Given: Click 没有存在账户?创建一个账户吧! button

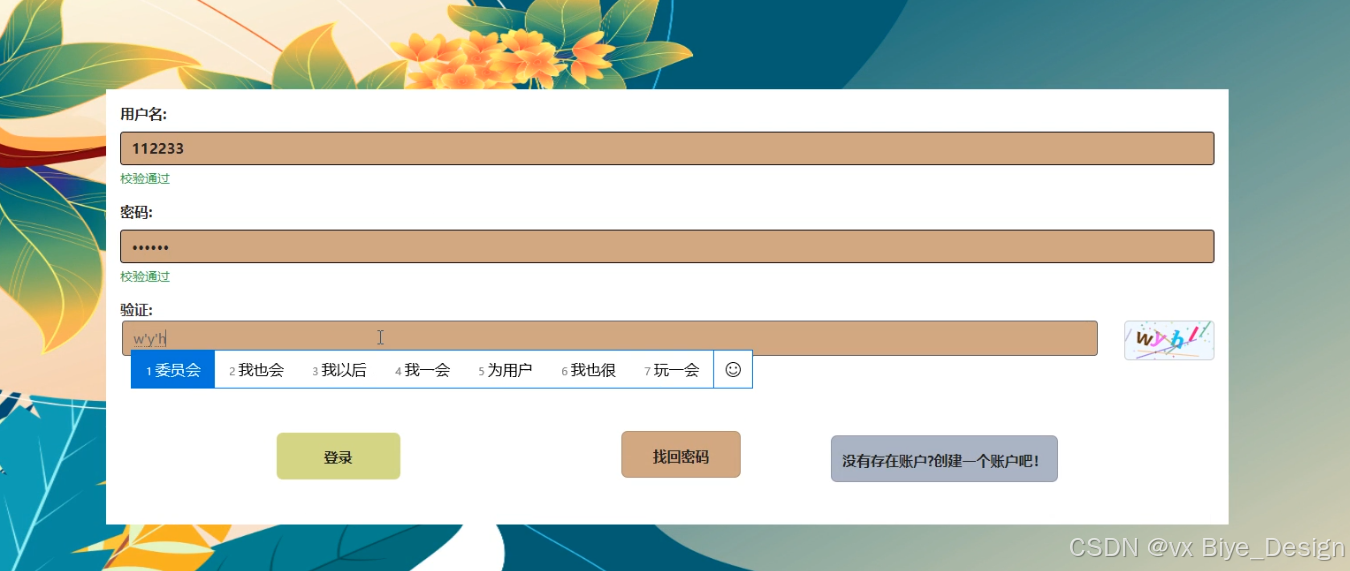Looking at the screenshot, I should [x=944, y=459].
